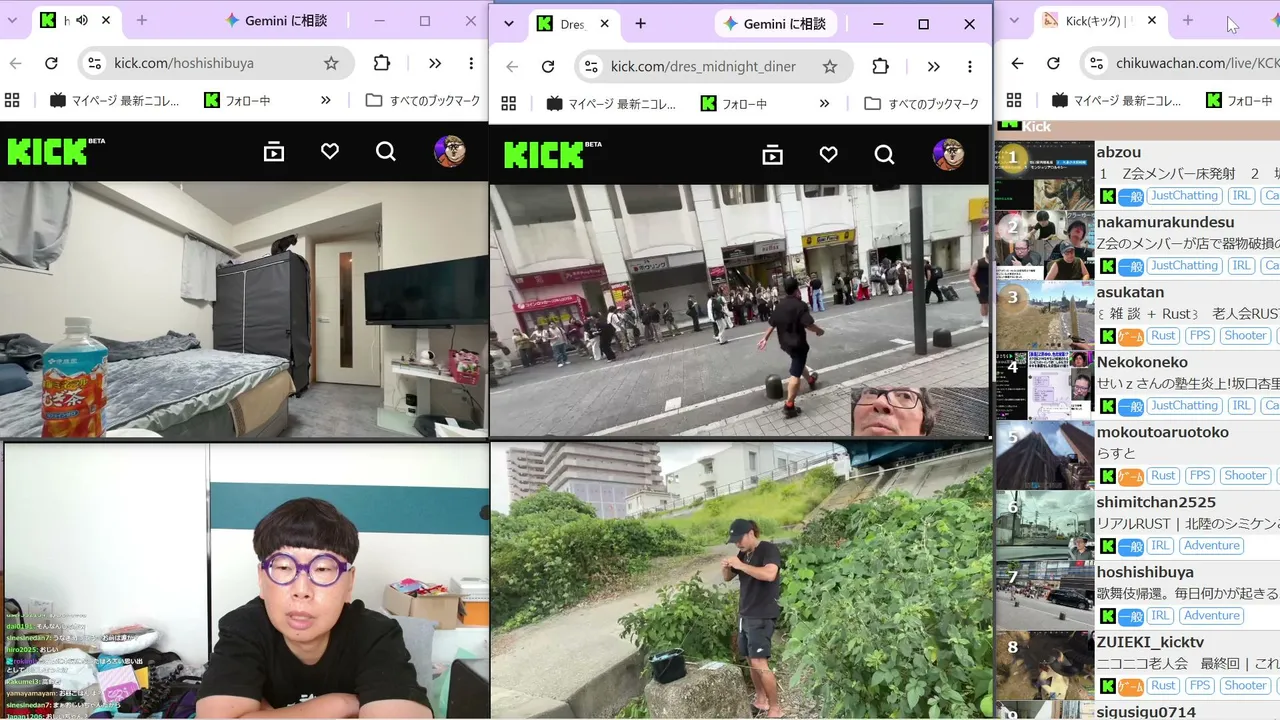View site info for kick.com/hoshishibuya

94,63
